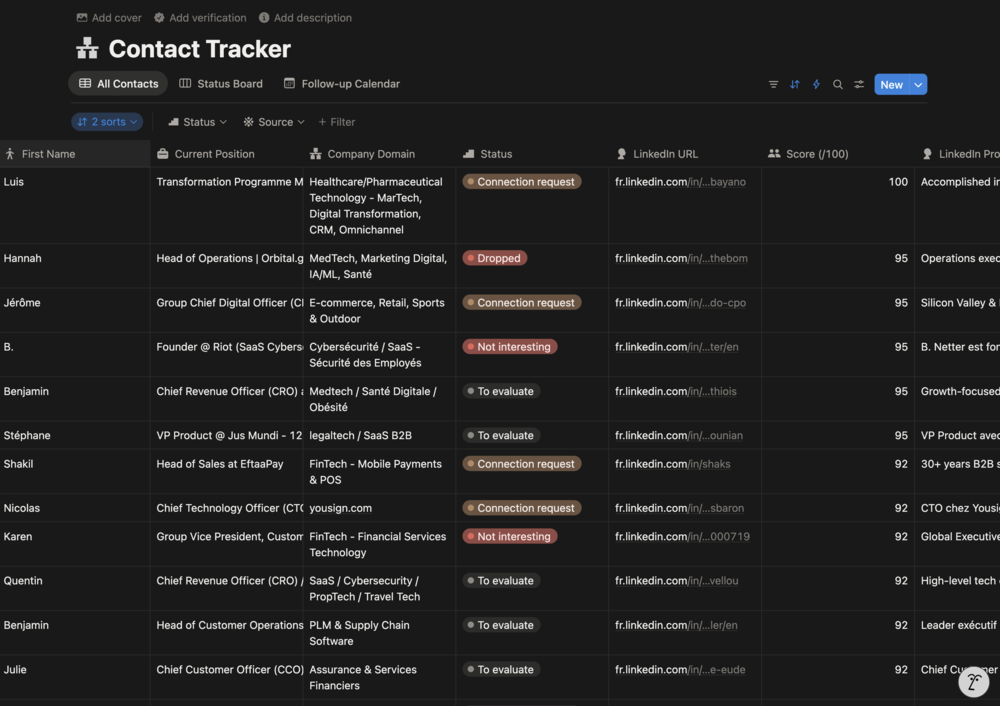Toggle the Status quick filter

point(195,121)
